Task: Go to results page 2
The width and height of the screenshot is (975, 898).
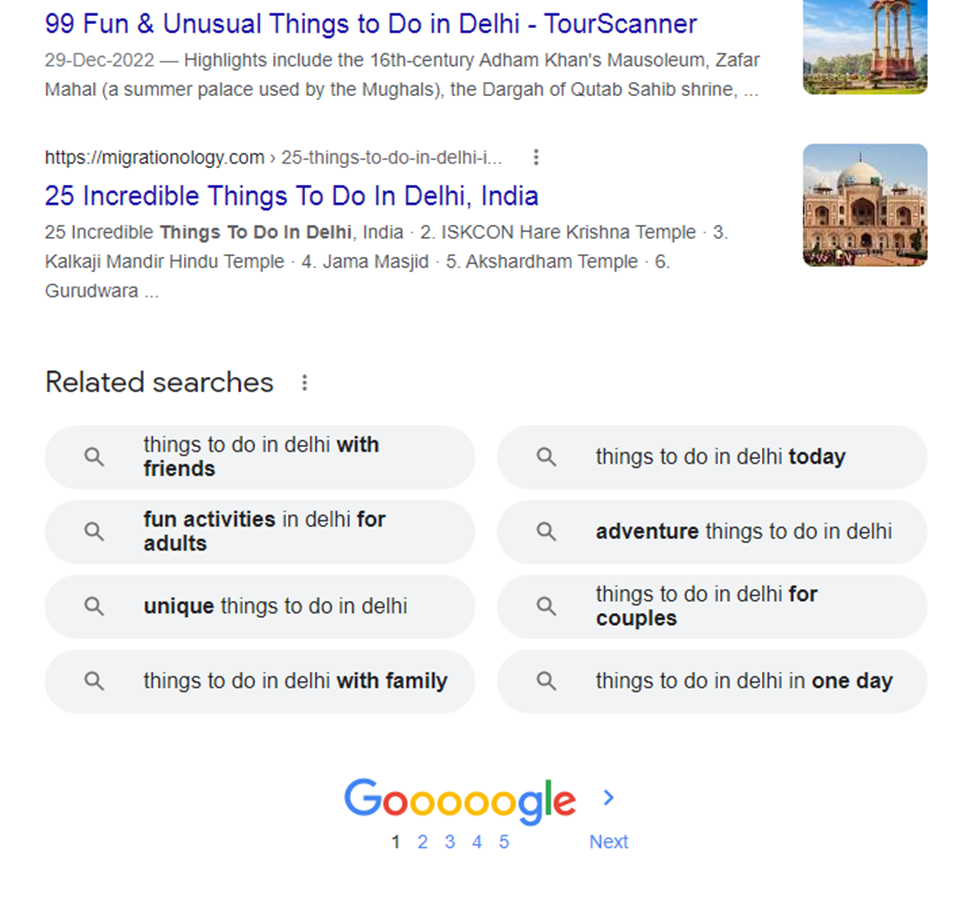Action: click(422, 842)
